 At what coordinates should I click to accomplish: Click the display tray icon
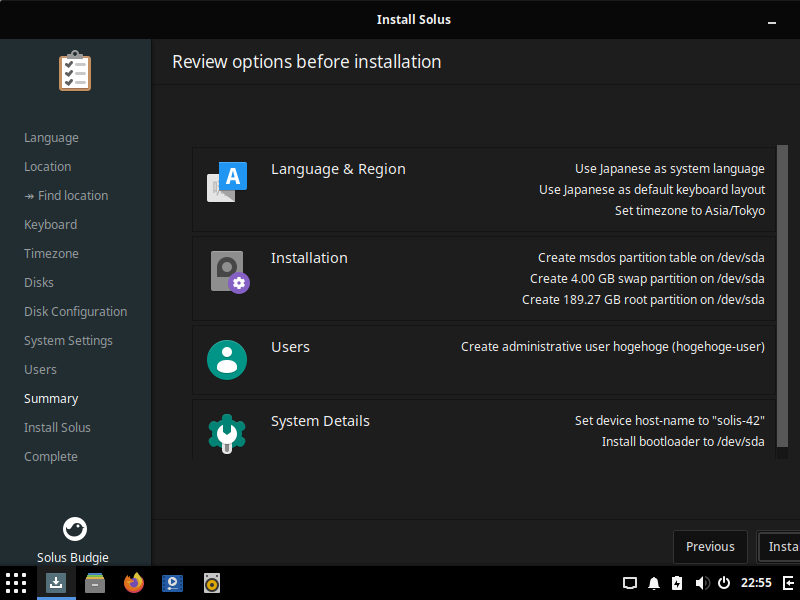click(x=630, y=583)
